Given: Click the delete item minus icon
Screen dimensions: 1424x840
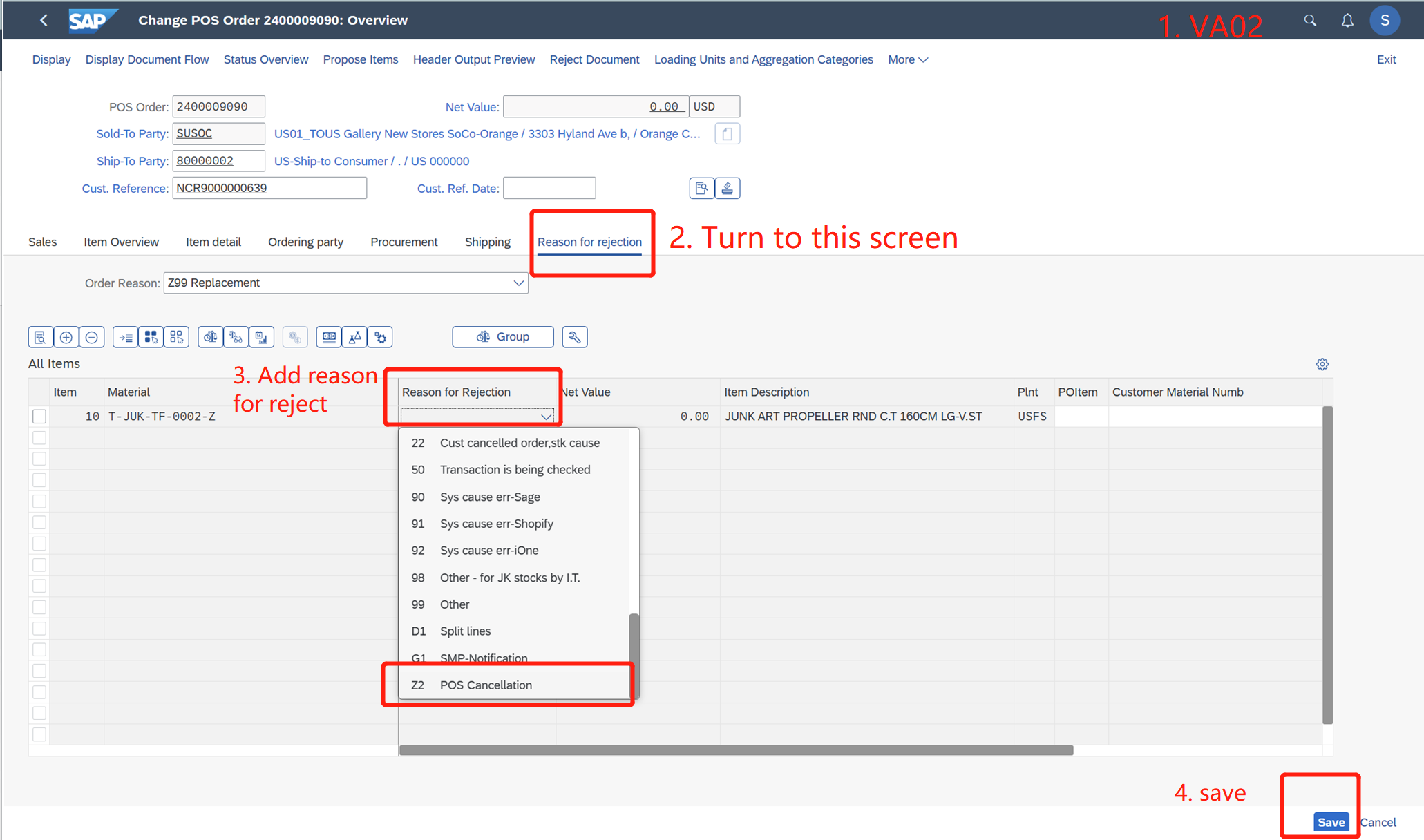Looking at the screenshot, I should (92, 337).
